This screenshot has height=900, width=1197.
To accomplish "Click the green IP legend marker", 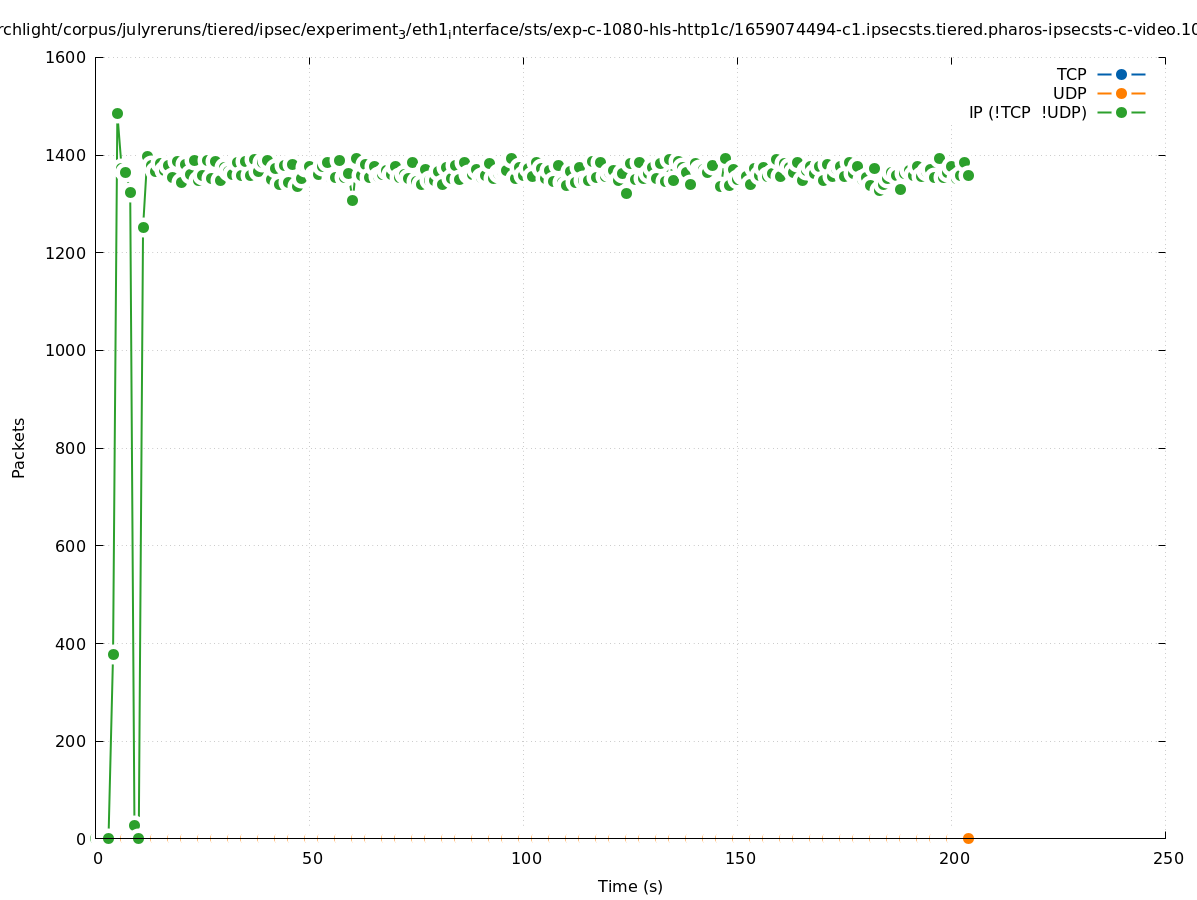I will pyautogui.click(x=1121, y=112).
